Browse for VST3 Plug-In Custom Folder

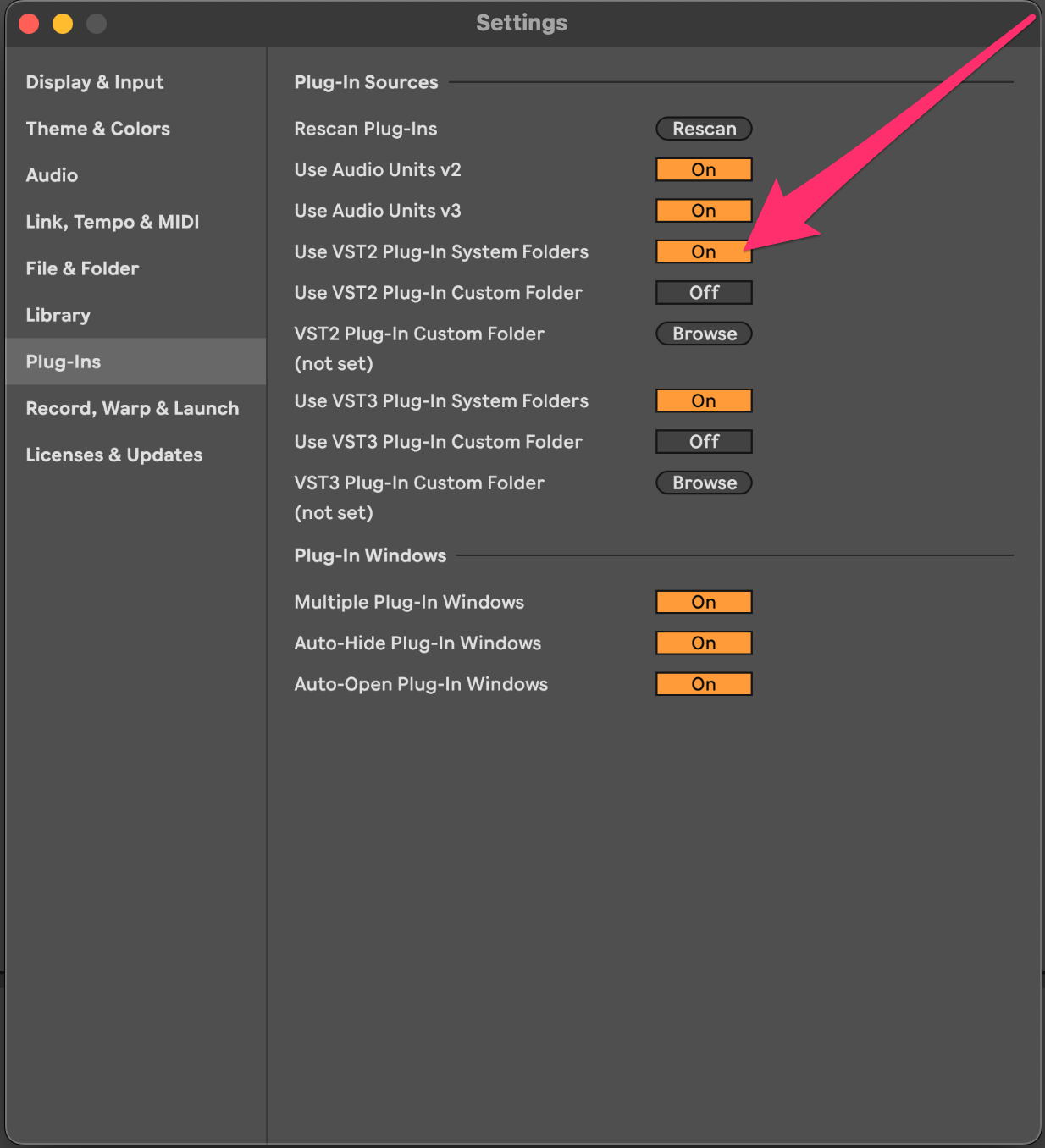pos(704,483)
